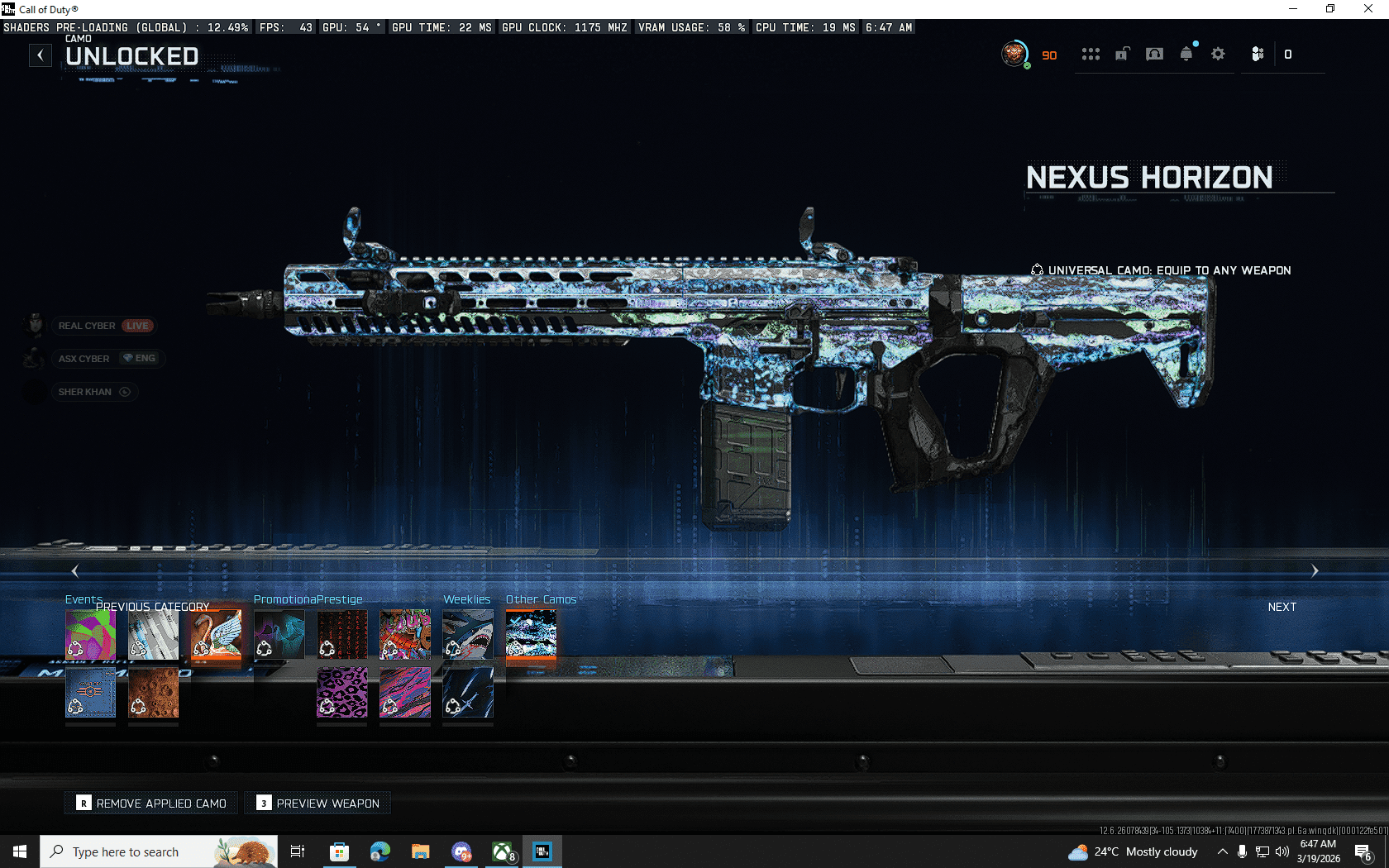
Task: Select the shark camo thumbnail
Action: (468, 634)
